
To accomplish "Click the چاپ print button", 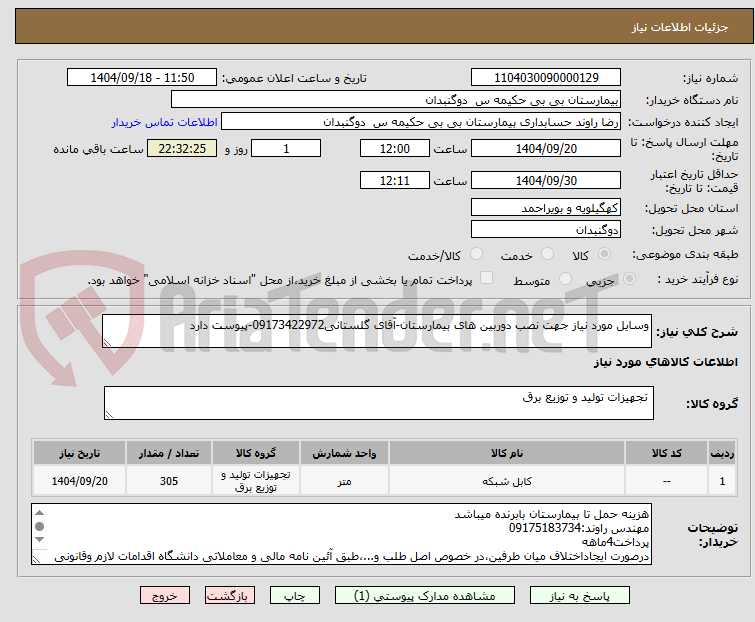I will pyautogui.click(x=294, y=596).
